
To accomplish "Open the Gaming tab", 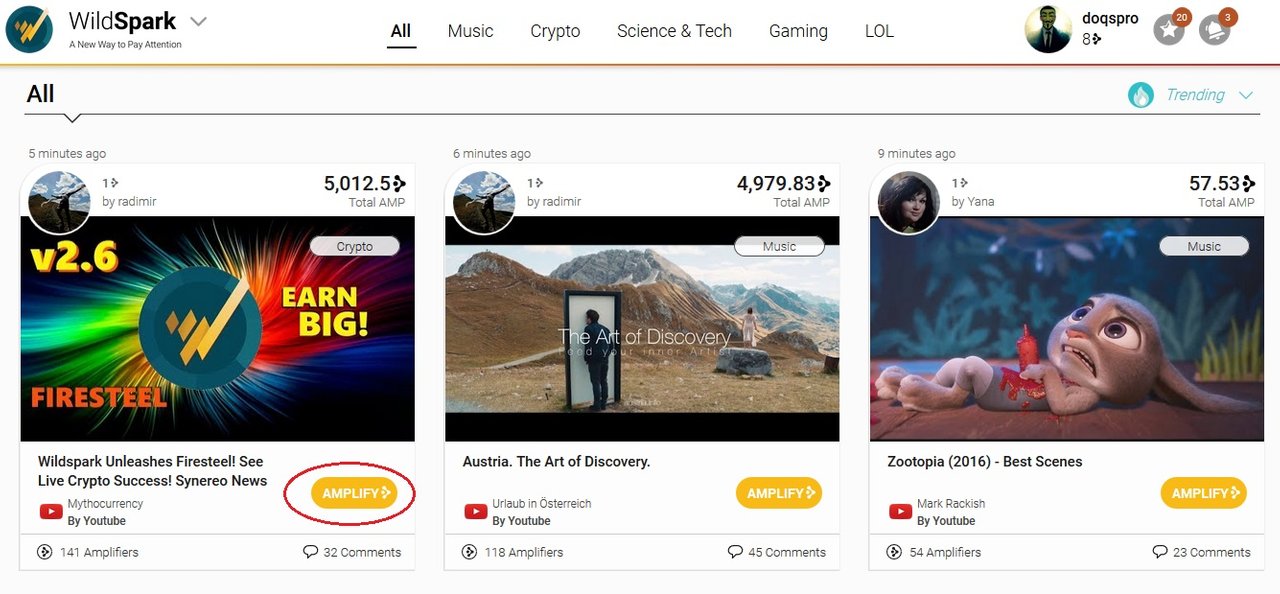I will tap(798, 31).
